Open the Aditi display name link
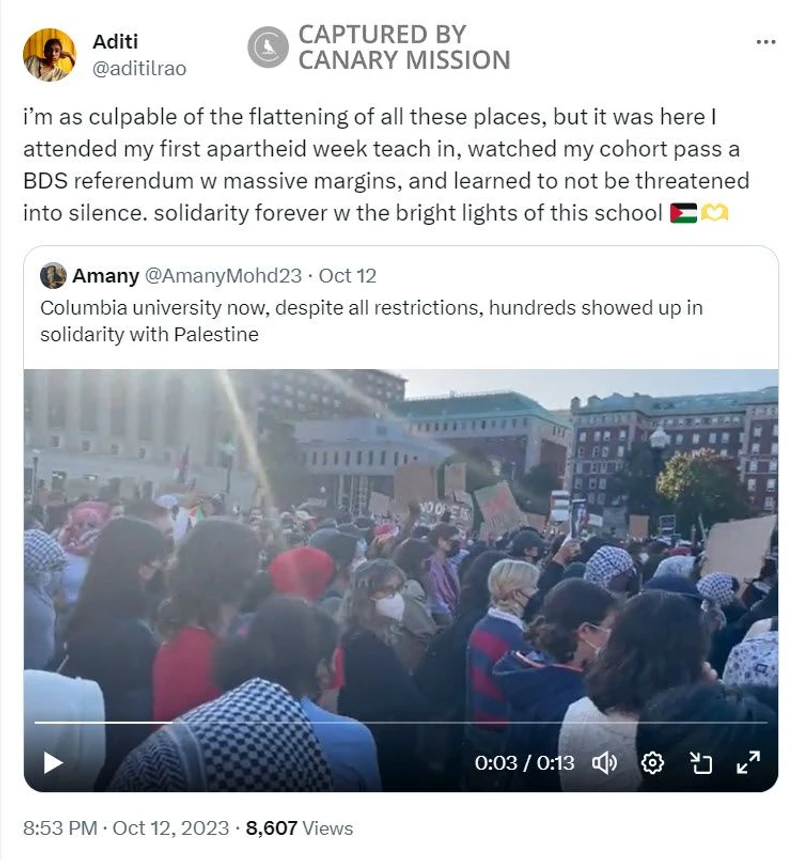Image resolution: width=800 pixels, height=860 pixels. [x=115, y=42]
